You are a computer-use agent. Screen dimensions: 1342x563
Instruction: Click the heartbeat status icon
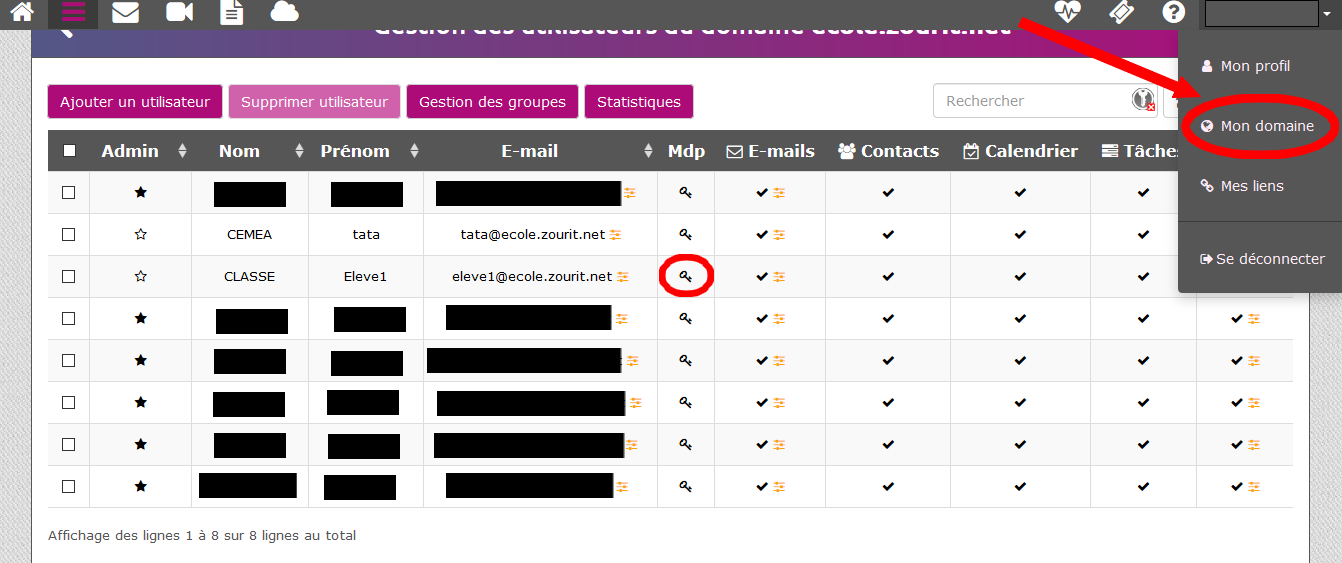[x=1068, y=12]
